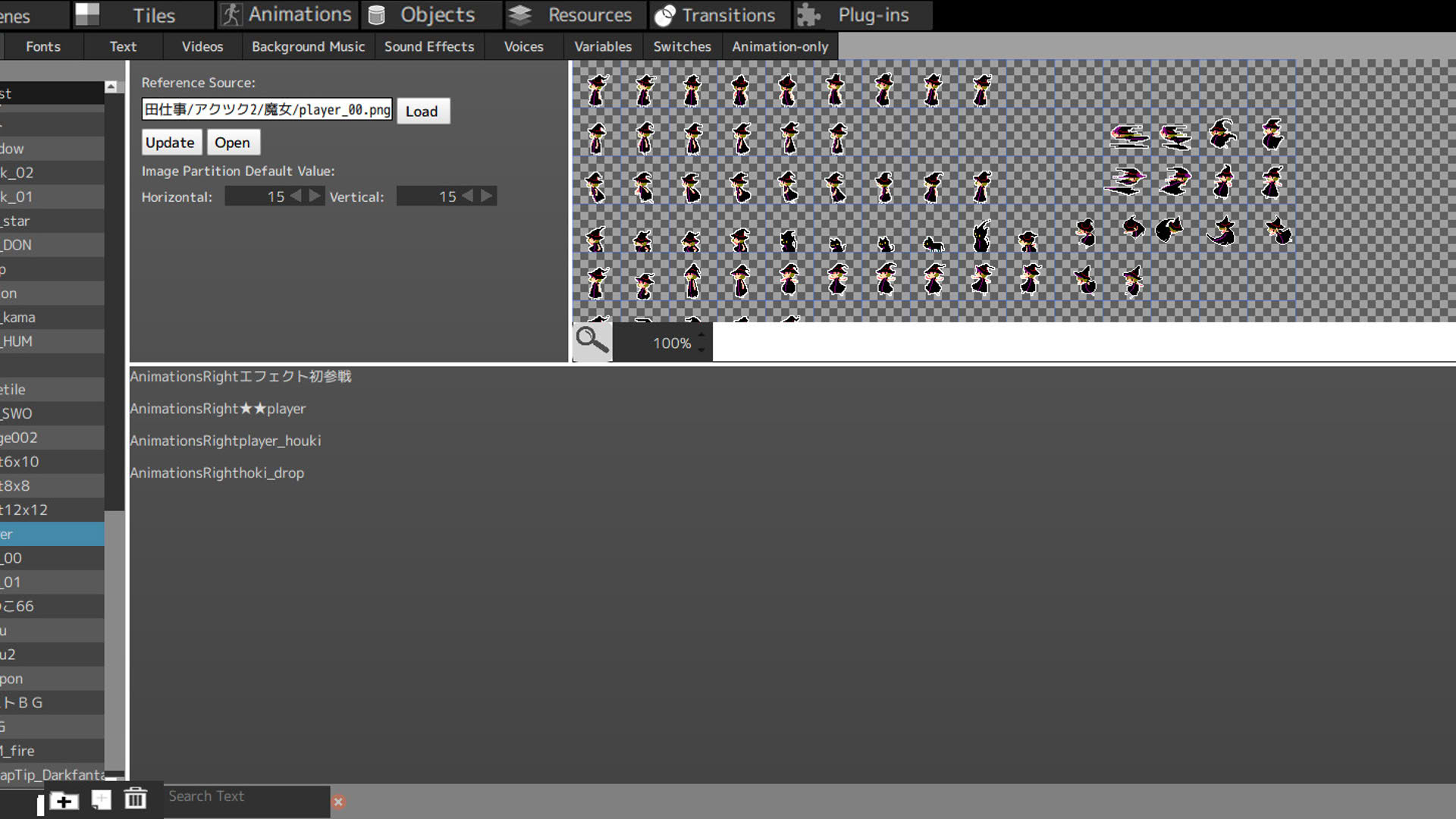
Task: Increase the 100% zoom value
Action: tap(701, 335)
